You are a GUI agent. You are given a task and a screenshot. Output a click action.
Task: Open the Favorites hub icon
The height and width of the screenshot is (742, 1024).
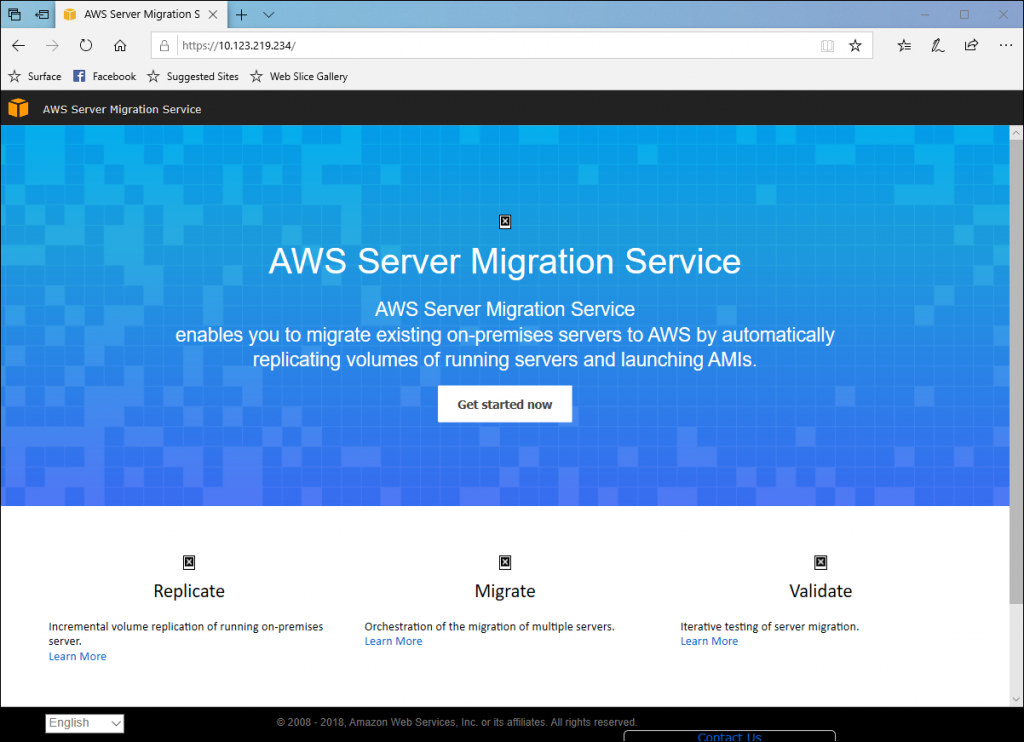click(904, 45)
